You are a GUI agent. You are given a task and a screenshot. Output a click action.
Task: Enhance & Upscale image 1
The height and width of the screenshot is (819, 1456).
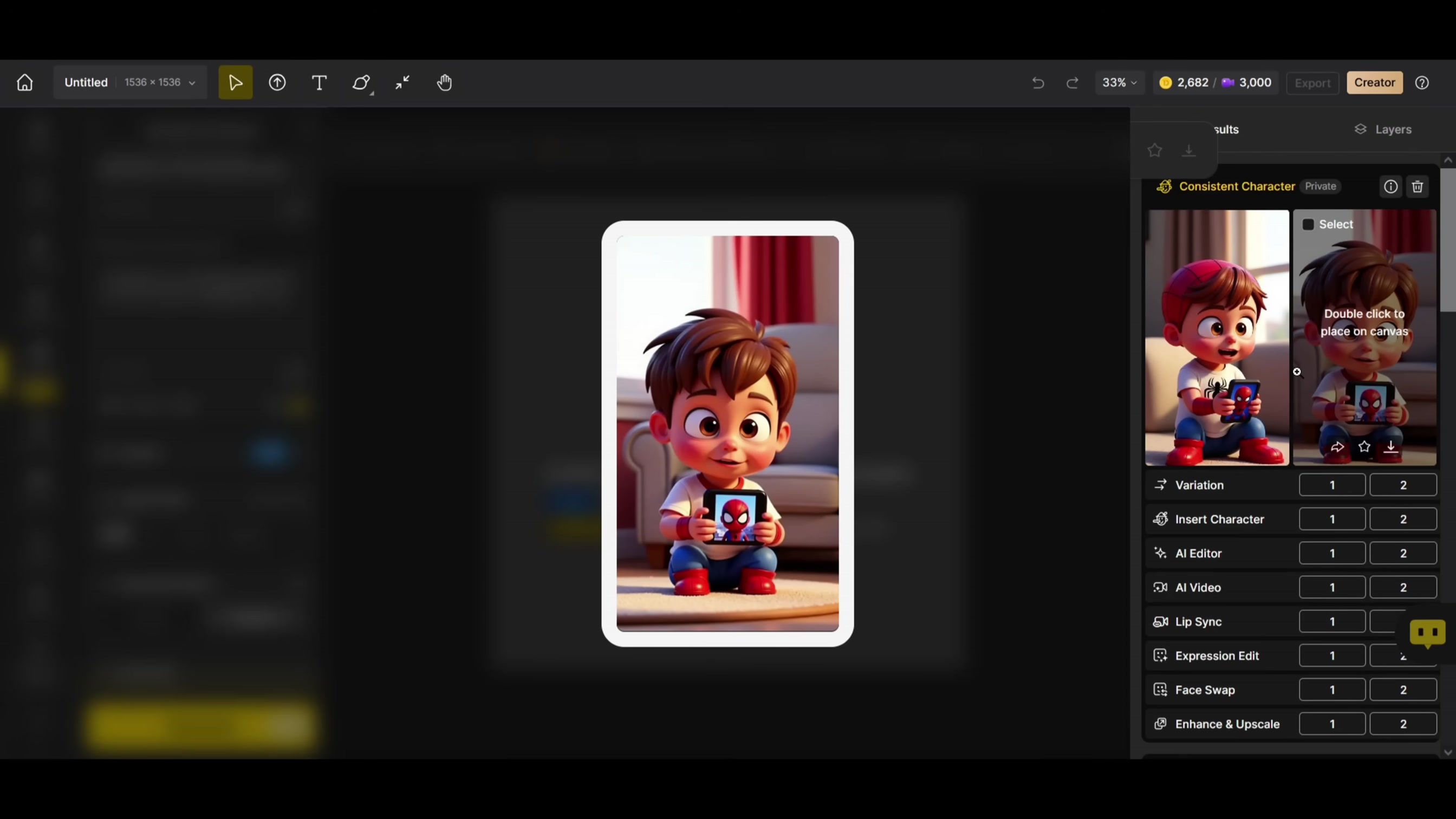pos(1332,724)
